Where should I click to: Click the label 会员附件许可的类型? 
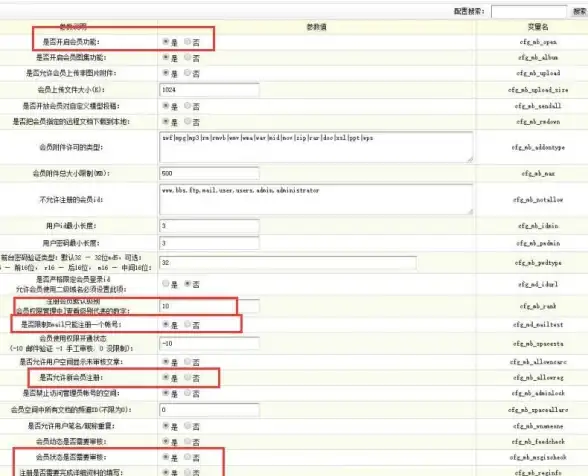71,147
